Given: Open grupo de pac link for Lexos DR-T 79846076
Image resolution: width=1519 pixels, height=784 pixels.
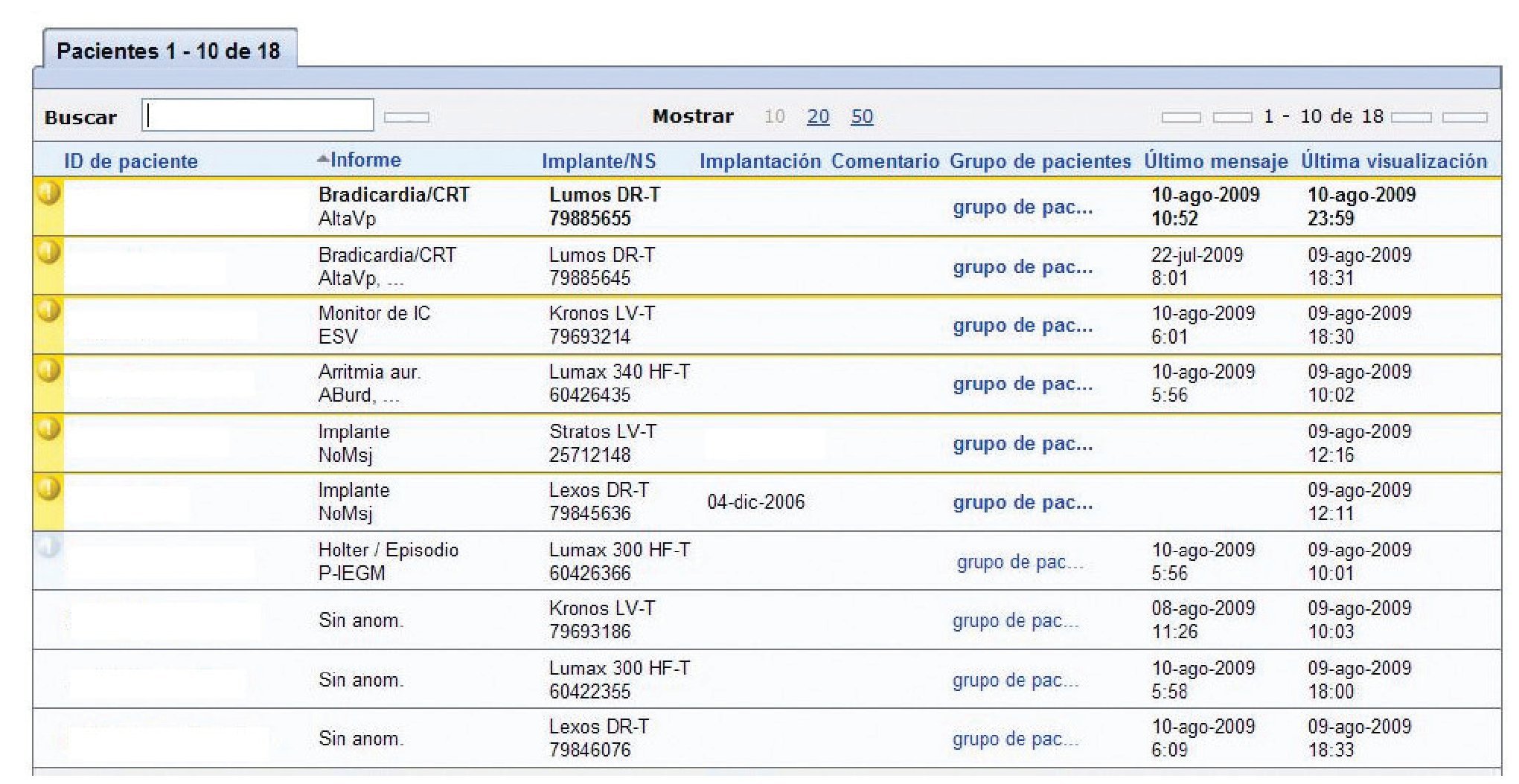Looking at the screenshot, I should coord(1015,739).
